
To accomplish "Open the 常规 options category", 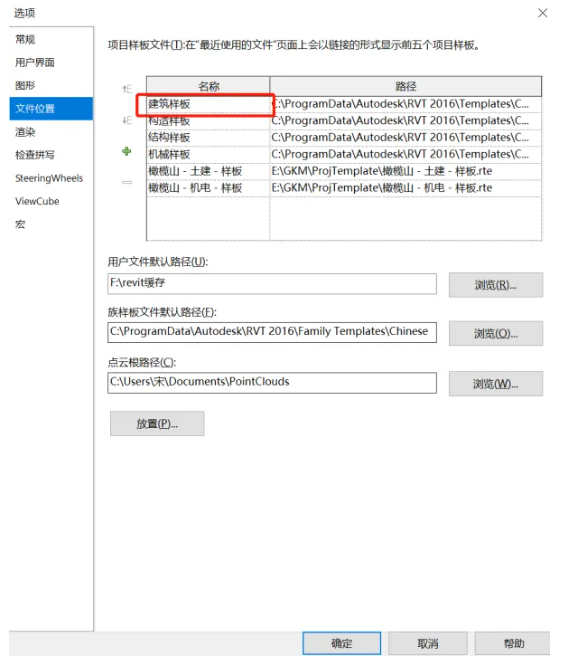I will (51, 39).
